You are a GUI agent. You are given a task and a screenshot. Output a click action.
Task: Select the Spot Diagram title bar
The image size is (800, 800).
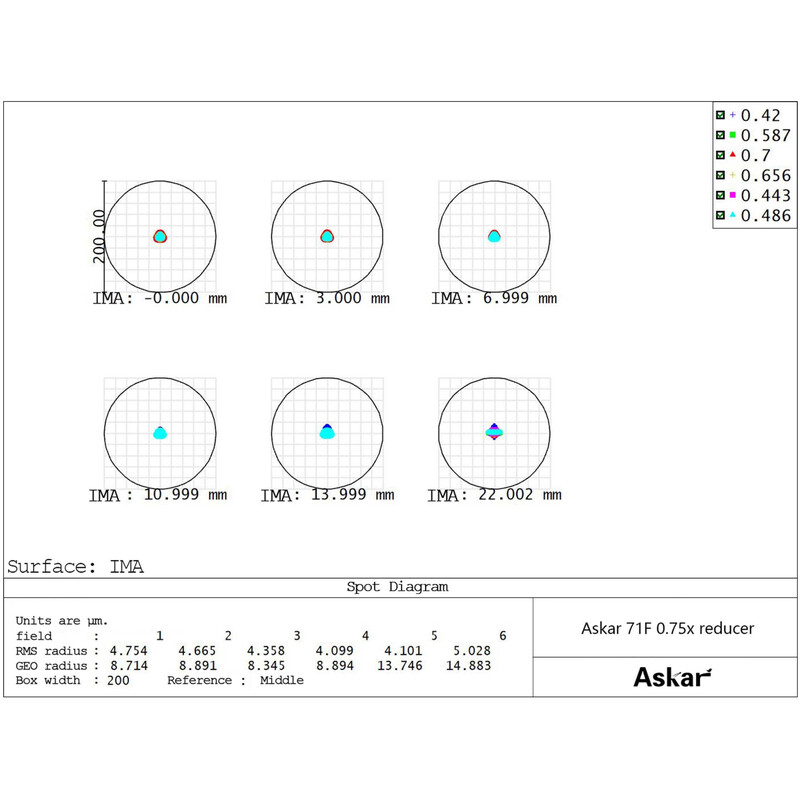pyautogui.click(x=400, y=587)
